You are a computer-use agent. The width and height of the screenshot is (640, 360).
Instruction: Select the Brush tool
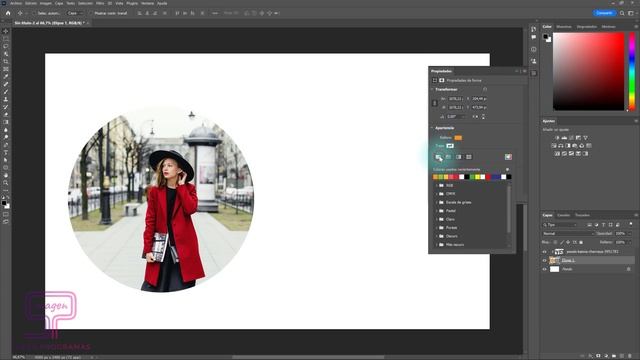6,91
